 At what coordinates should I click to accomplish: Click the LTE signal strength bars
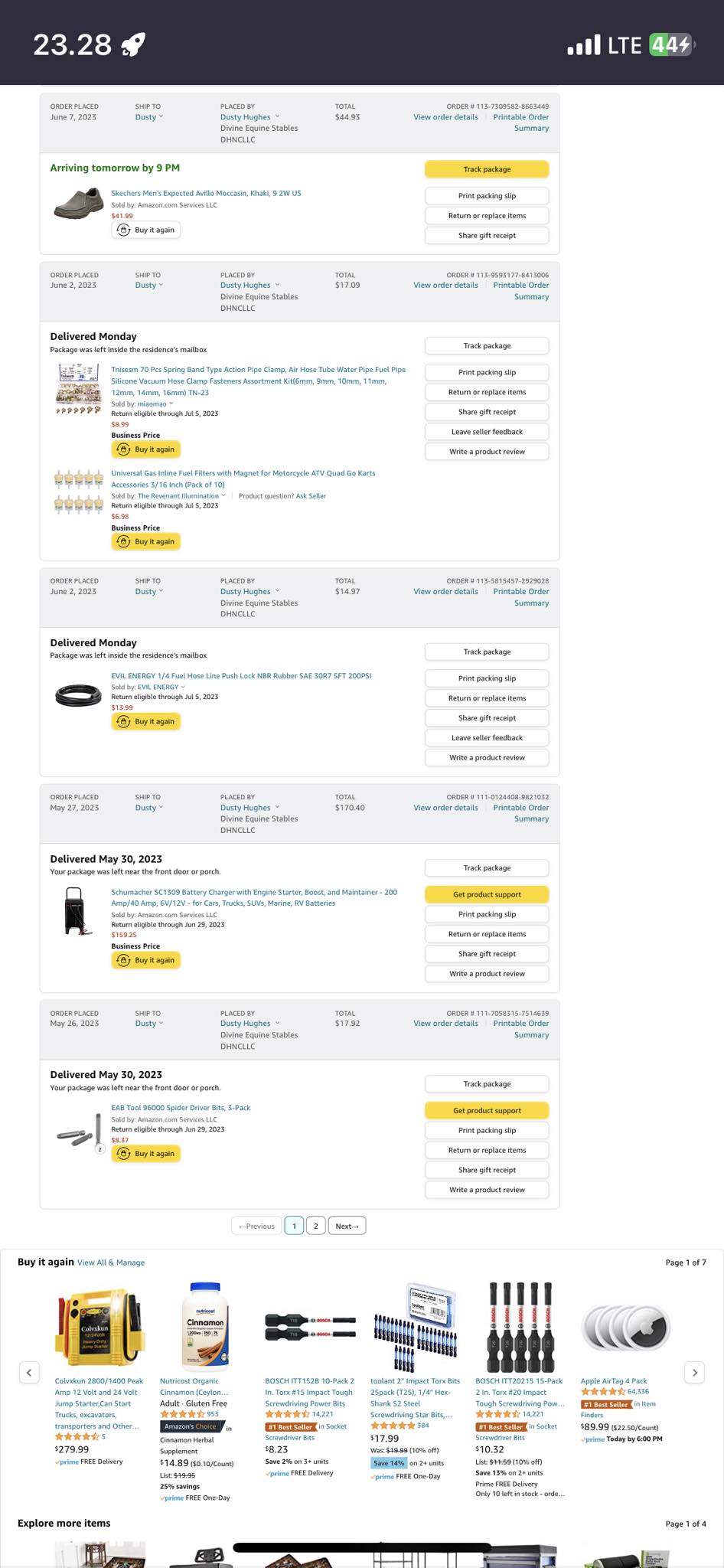[583, 45]
